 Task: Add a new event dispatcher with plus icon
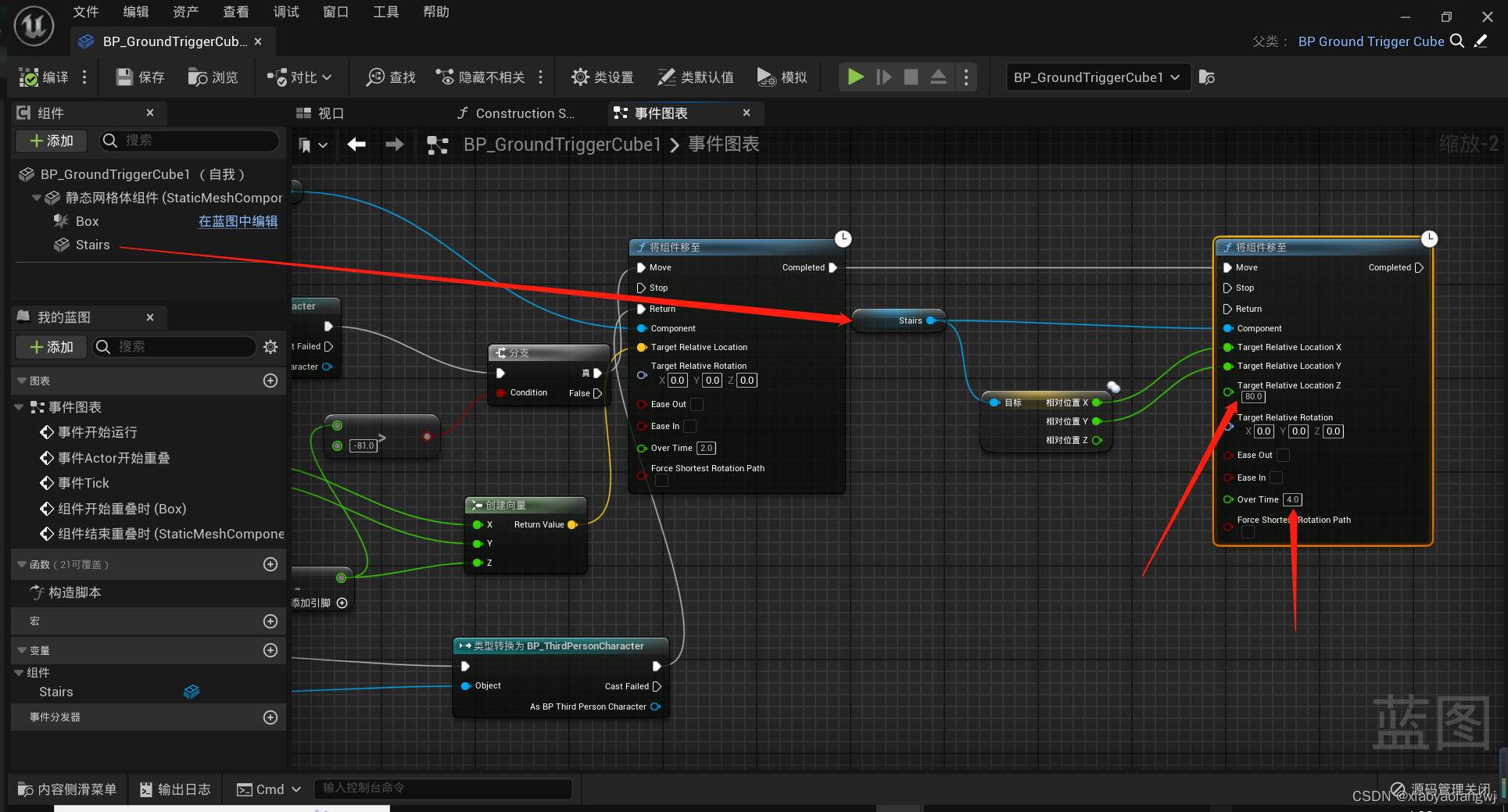(x=270, y=717)
